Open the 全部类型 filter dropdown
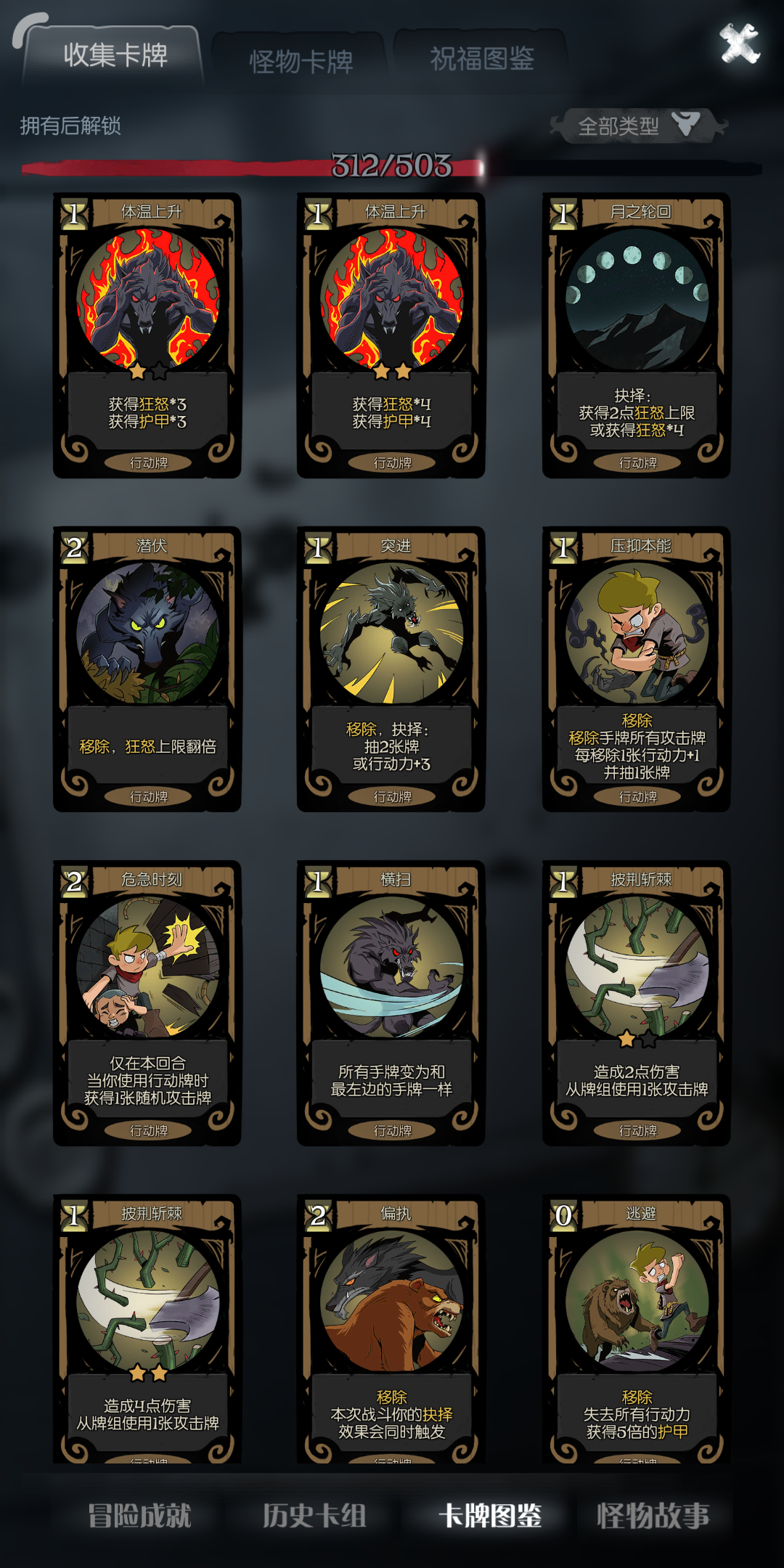The height and width of the screenshot is (1568, 784). coord(639,126)
